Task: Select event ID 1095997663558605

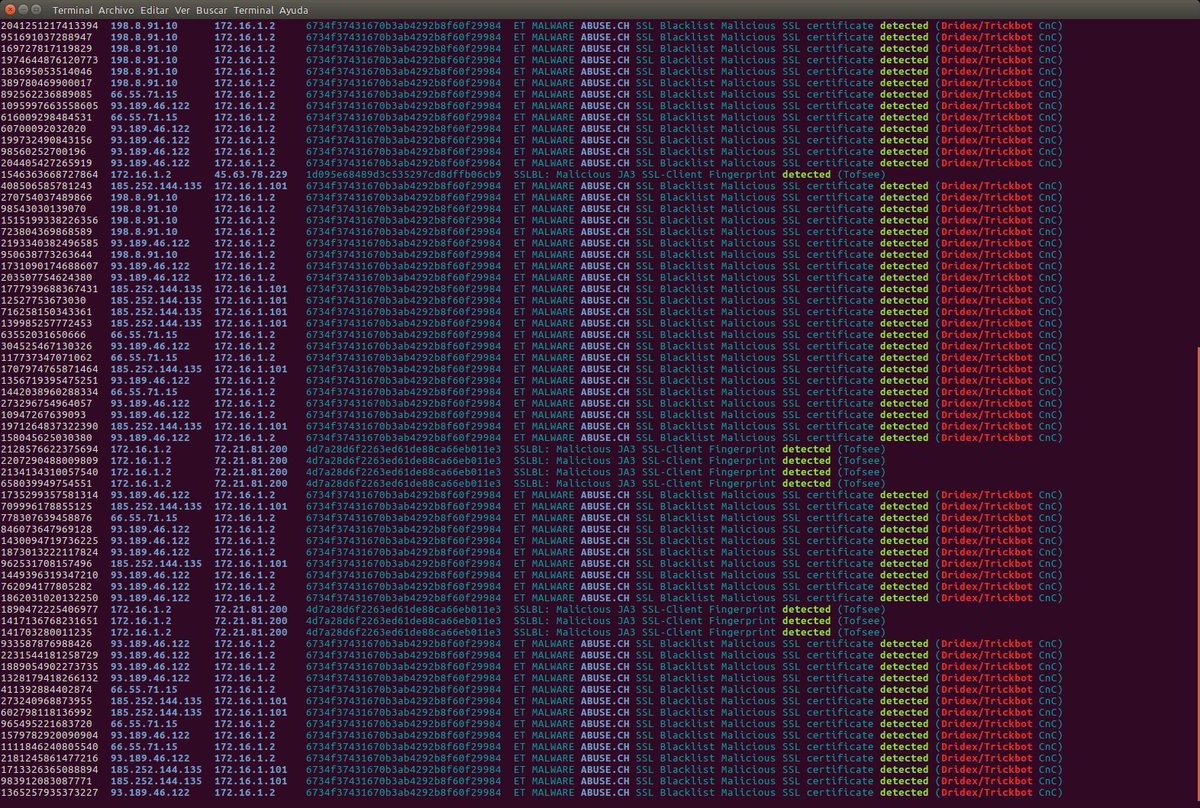Action: pyautogui.click(x=50, y=105)
